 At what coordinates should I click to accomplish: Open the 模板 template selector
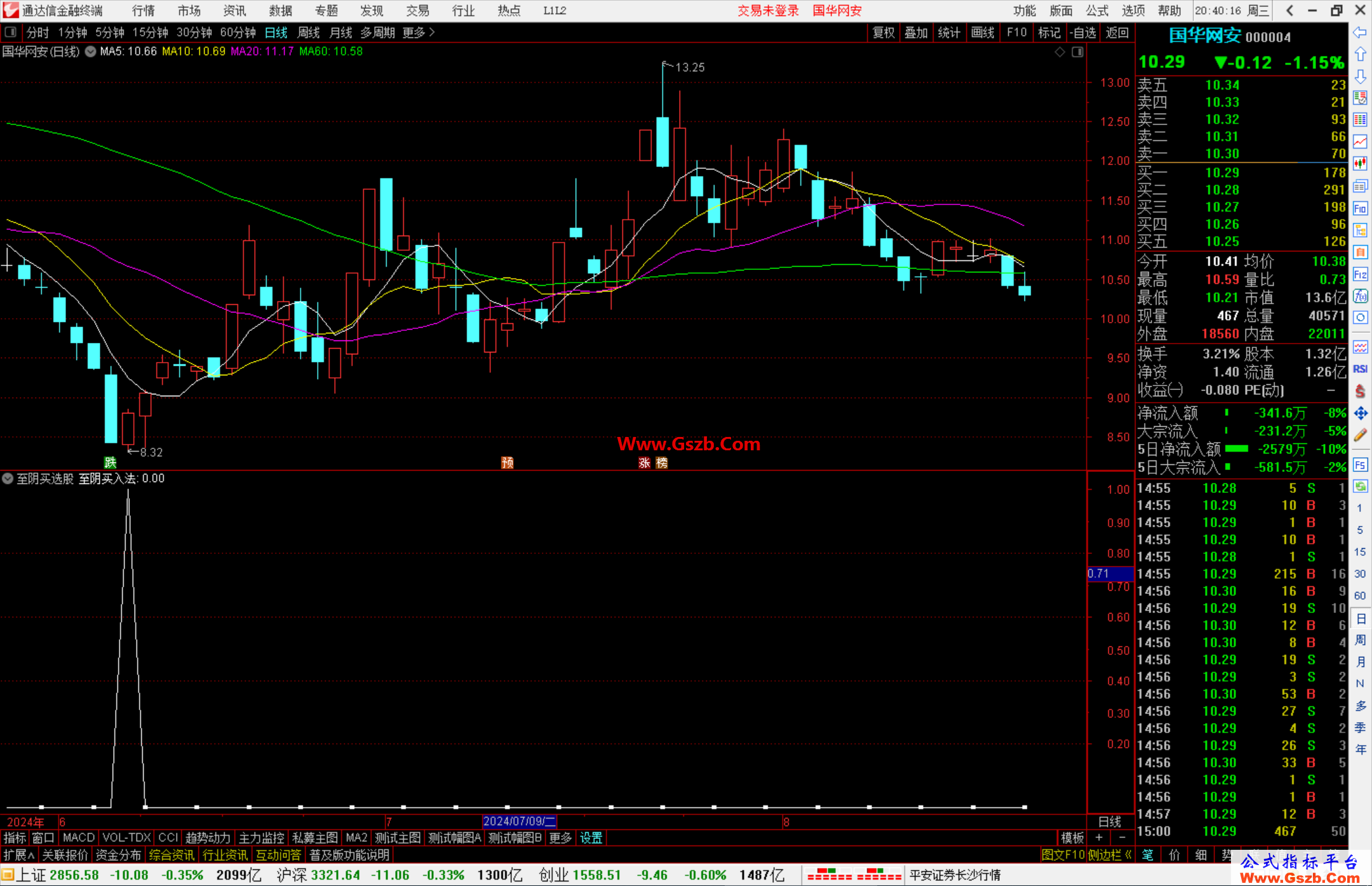point(1072,838)
